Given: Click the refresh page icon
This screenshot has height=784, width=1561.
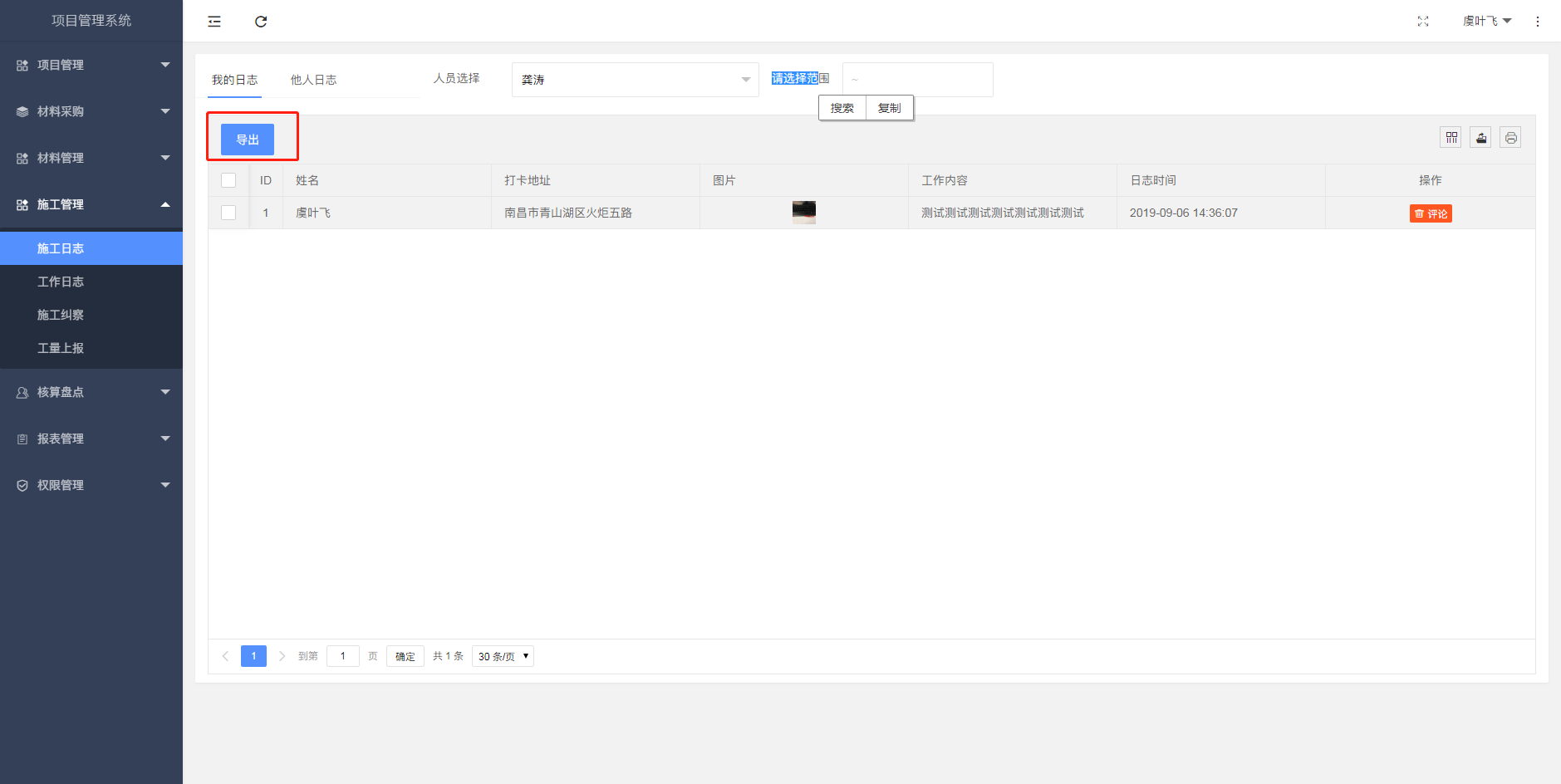Looking at the screenshot, I should click(261, 22).
